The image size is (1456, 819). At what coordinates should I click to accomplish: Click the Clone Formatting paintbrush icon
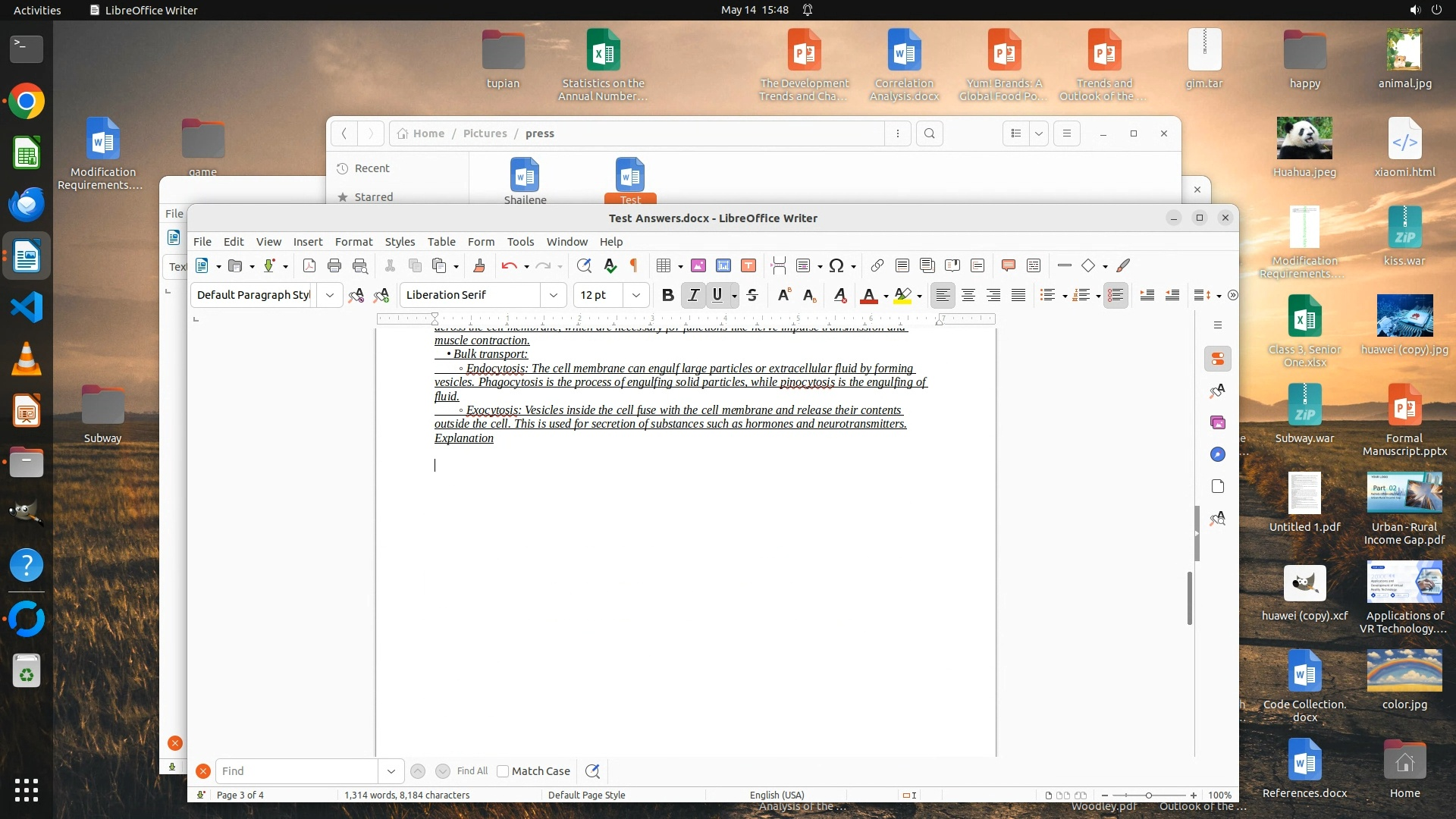tap(479, 265)
